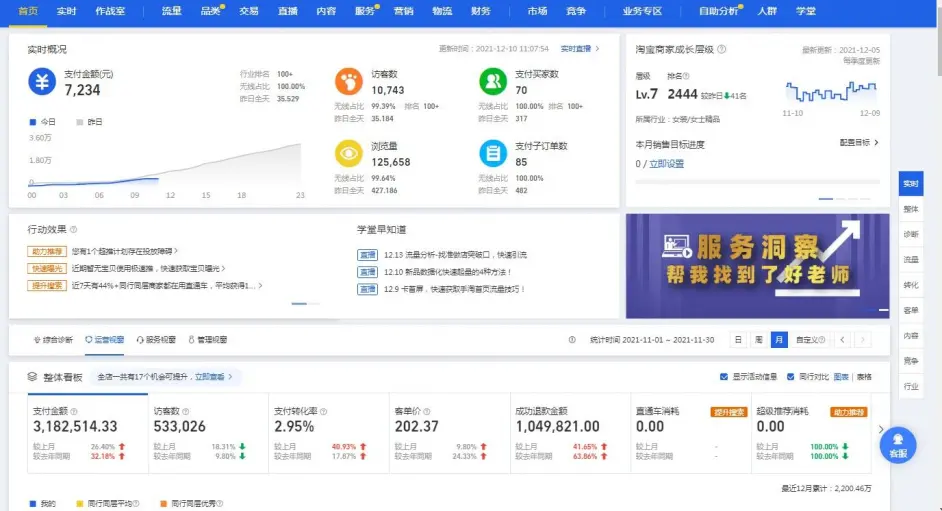Click 提升搜索 badge on 直通车消耗 card
Image resolution: width=942 pixels, height=511 pixels.
(x=728, y=412)
